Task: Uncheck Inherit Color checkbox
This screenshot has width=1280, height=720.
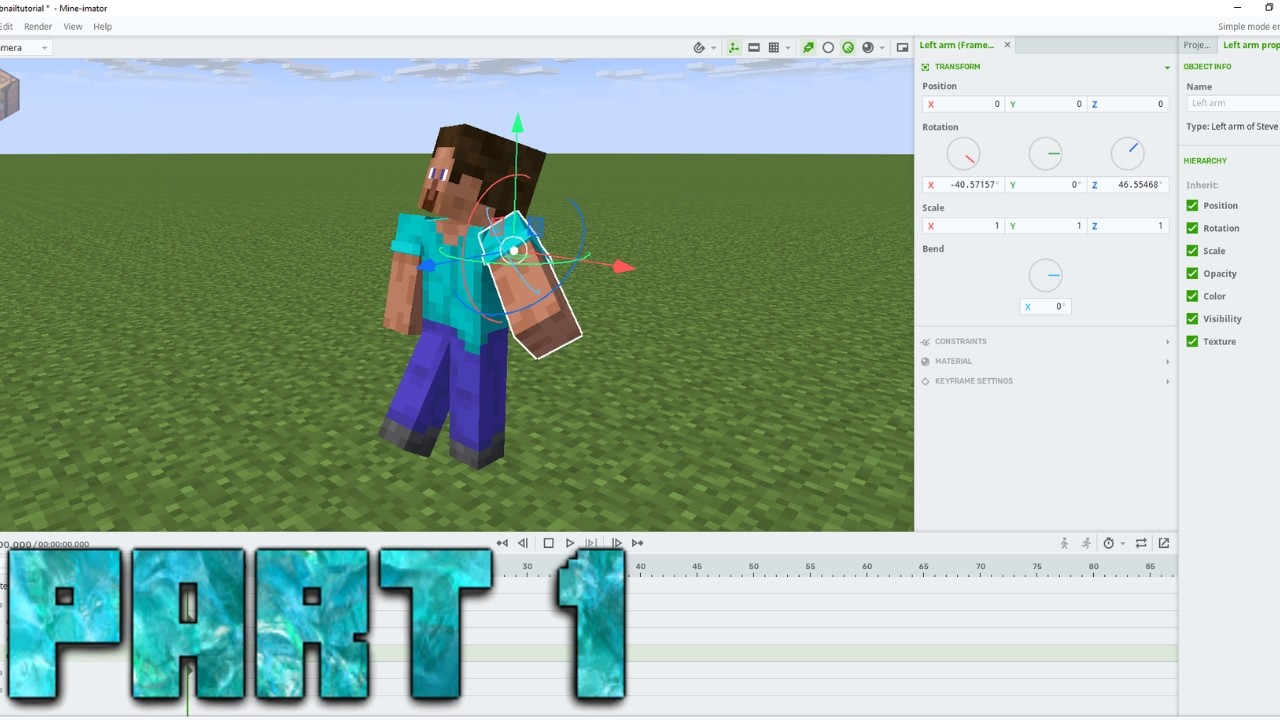Action: 1192,296
